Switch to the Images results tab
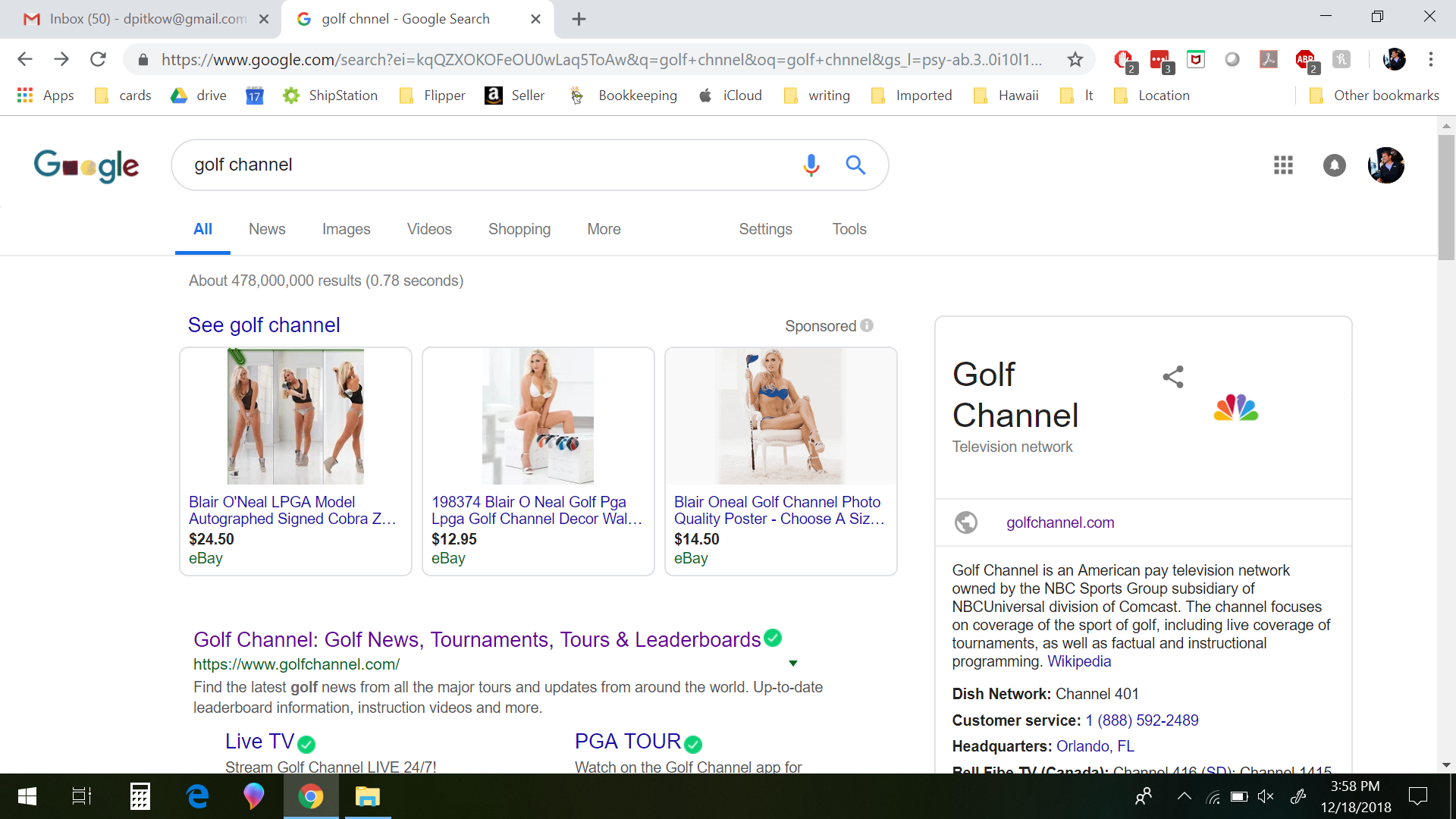 coord(346,229)
